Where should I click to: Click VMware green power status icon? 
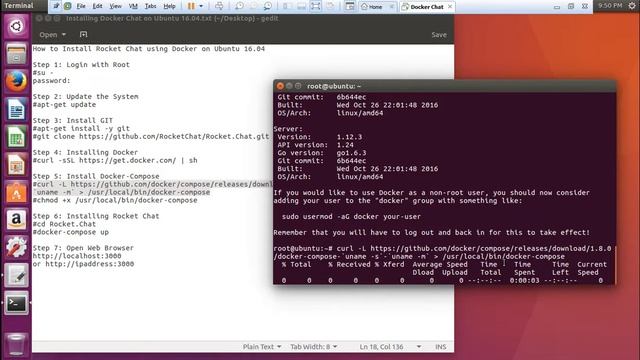(x=68, y=6)
